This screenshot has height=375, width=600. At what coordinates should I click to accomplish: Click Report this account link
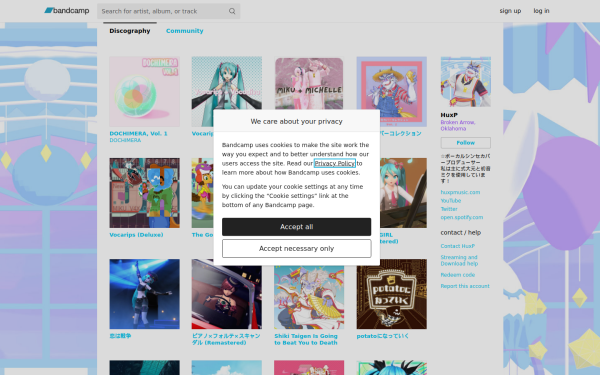point(465,286)
